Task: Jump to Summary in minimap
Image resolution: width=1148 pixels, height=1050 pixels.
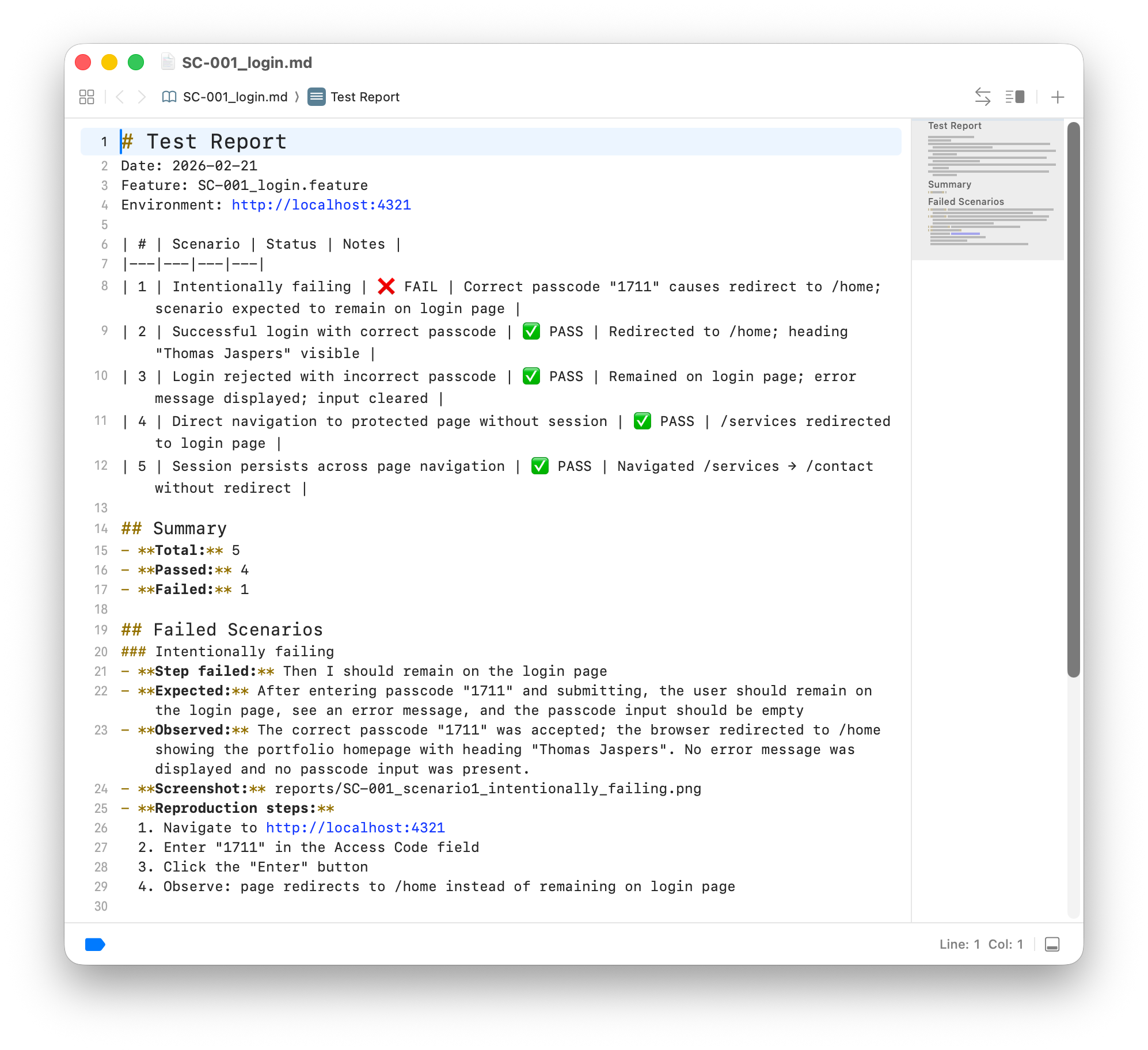Action: (949, 184)
